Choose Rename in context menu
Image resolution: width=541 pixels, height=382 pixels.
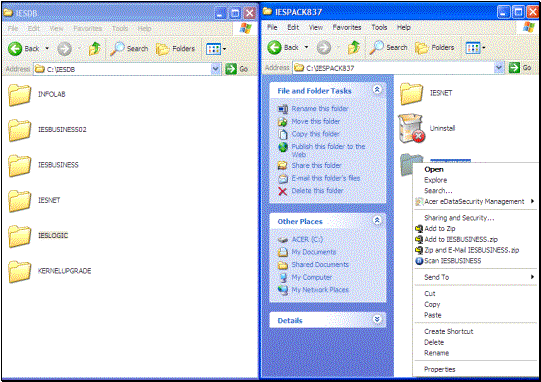436,353
